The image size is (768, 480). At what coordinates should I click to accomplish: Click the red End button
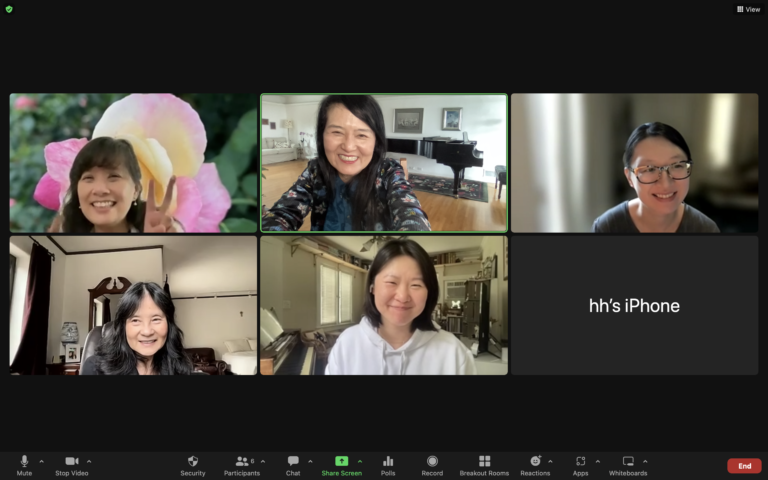pyautogui.click(x=744, y=466)
